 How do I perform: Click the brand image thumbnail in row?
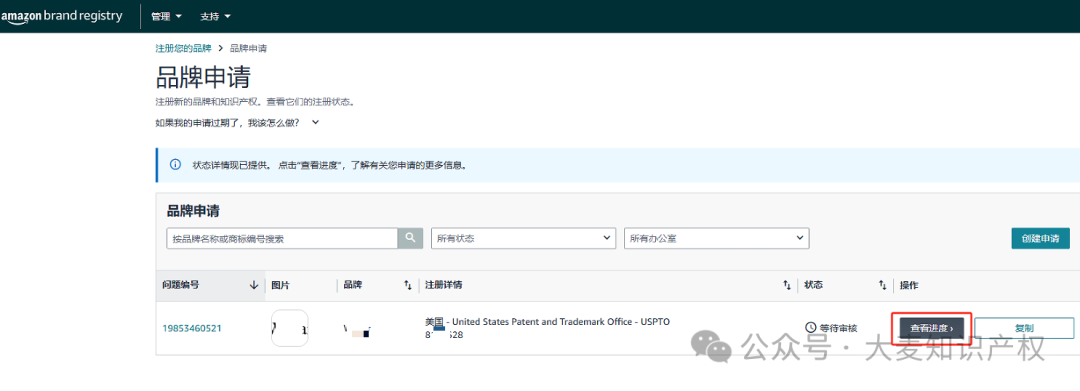290,328
